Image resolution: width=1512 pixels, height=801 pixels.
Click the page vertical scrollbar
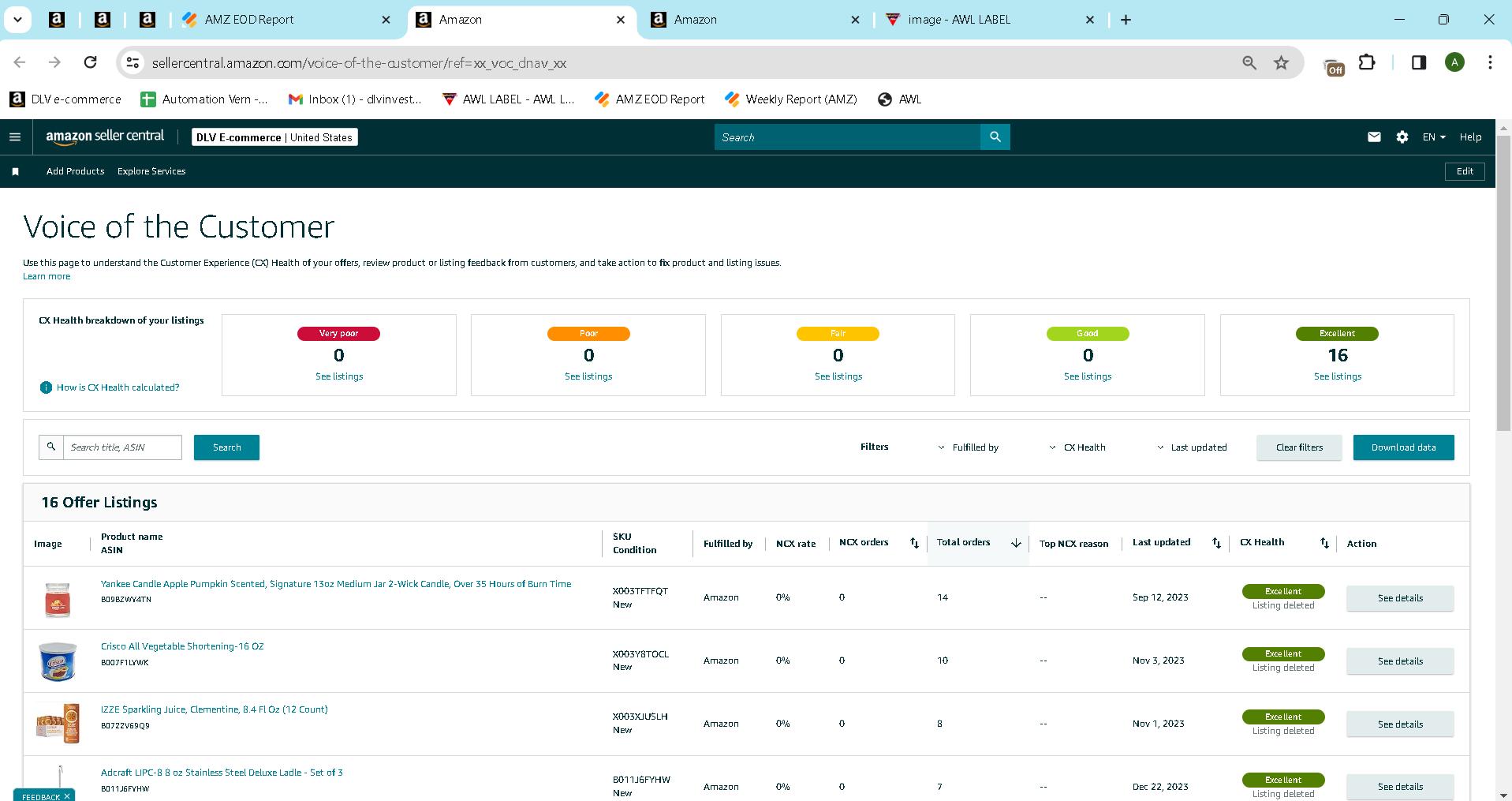(1503, 284)
